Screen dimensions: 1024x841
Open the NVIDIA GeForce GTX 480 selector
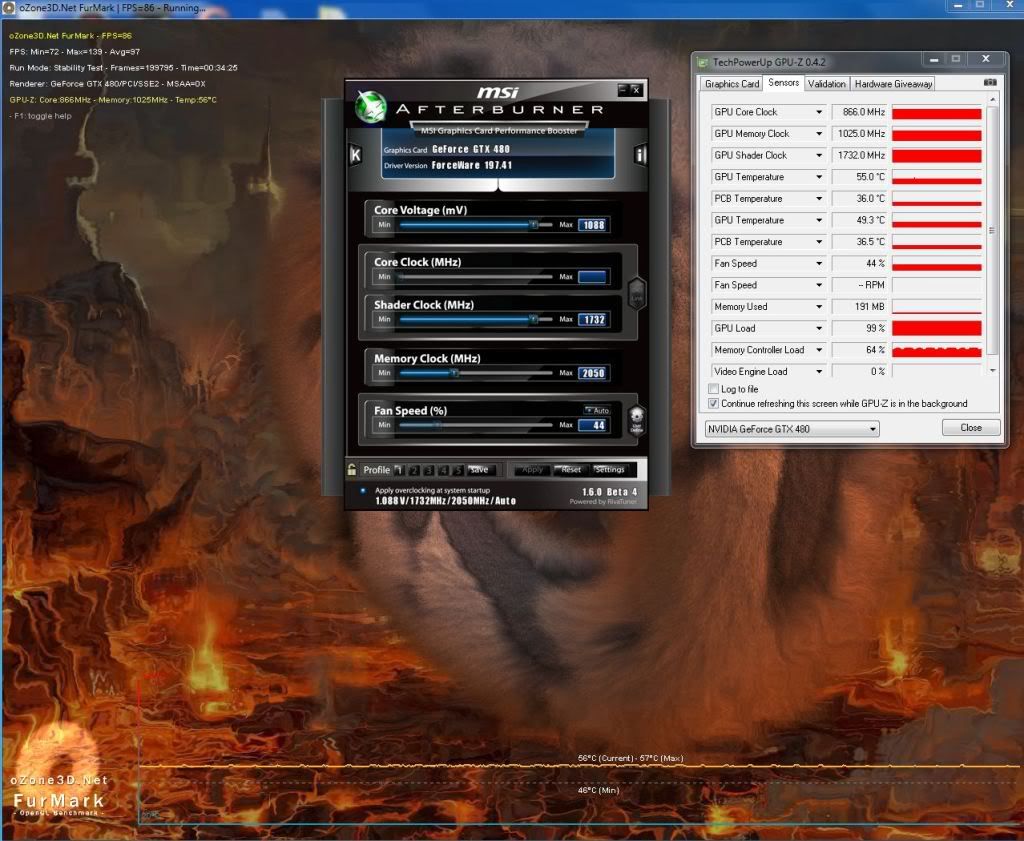tap(792, 429)
